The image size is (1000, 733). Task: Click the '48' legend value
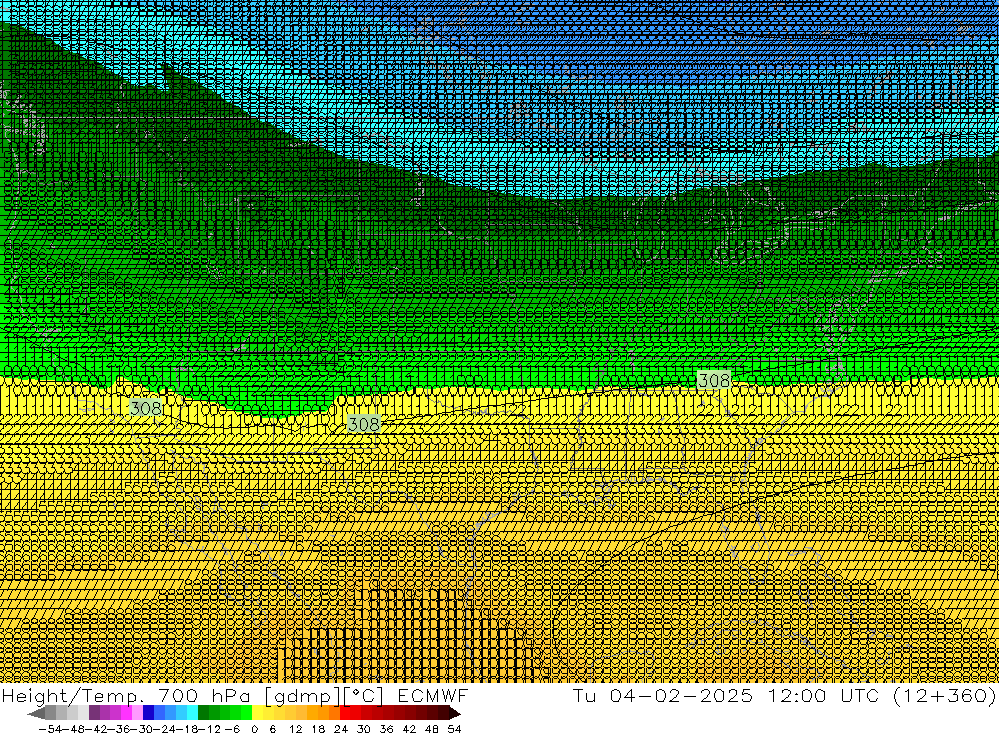tap(432, 729)
